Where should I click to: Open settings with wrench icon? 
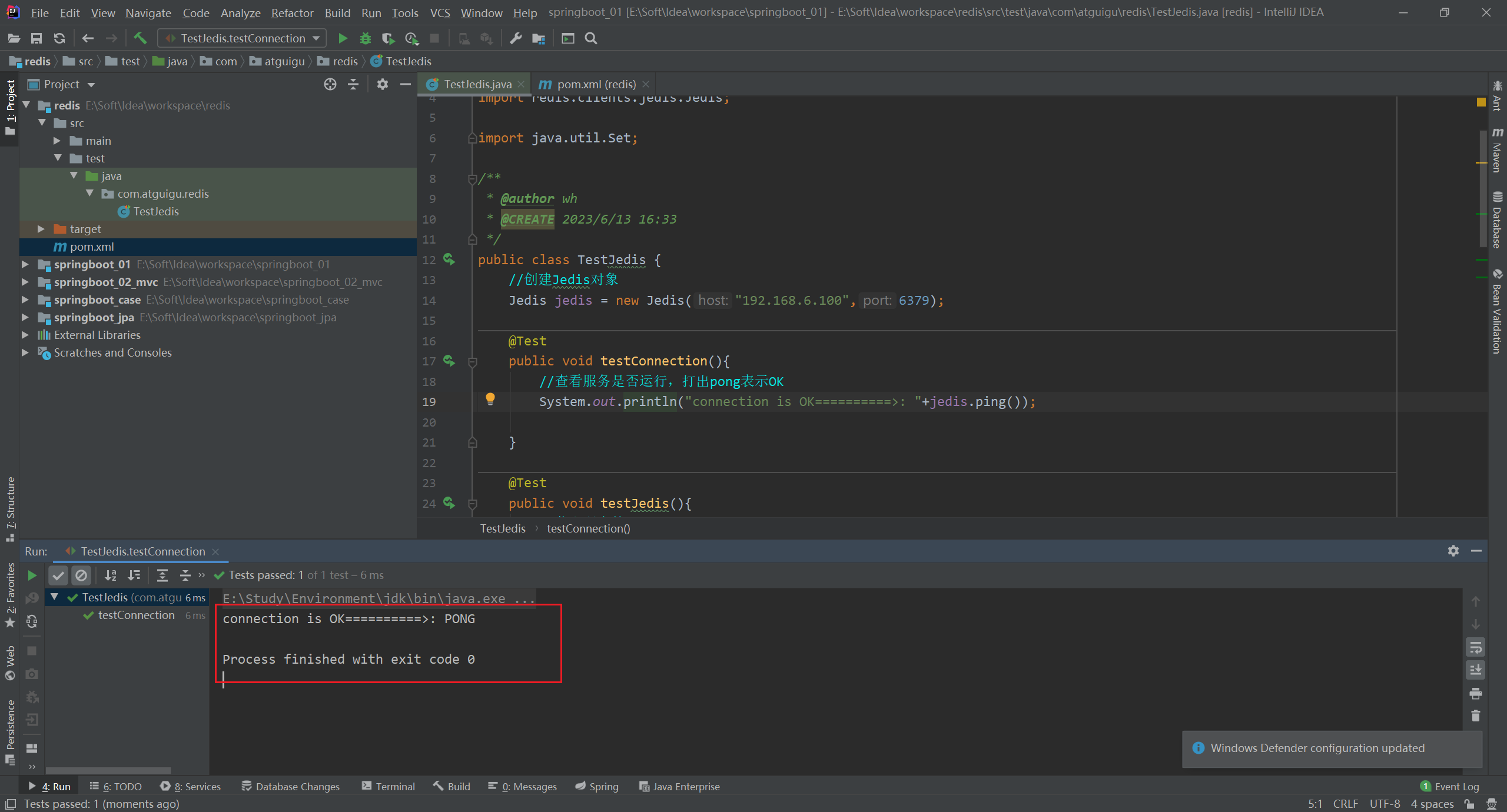tap(516, 38)
